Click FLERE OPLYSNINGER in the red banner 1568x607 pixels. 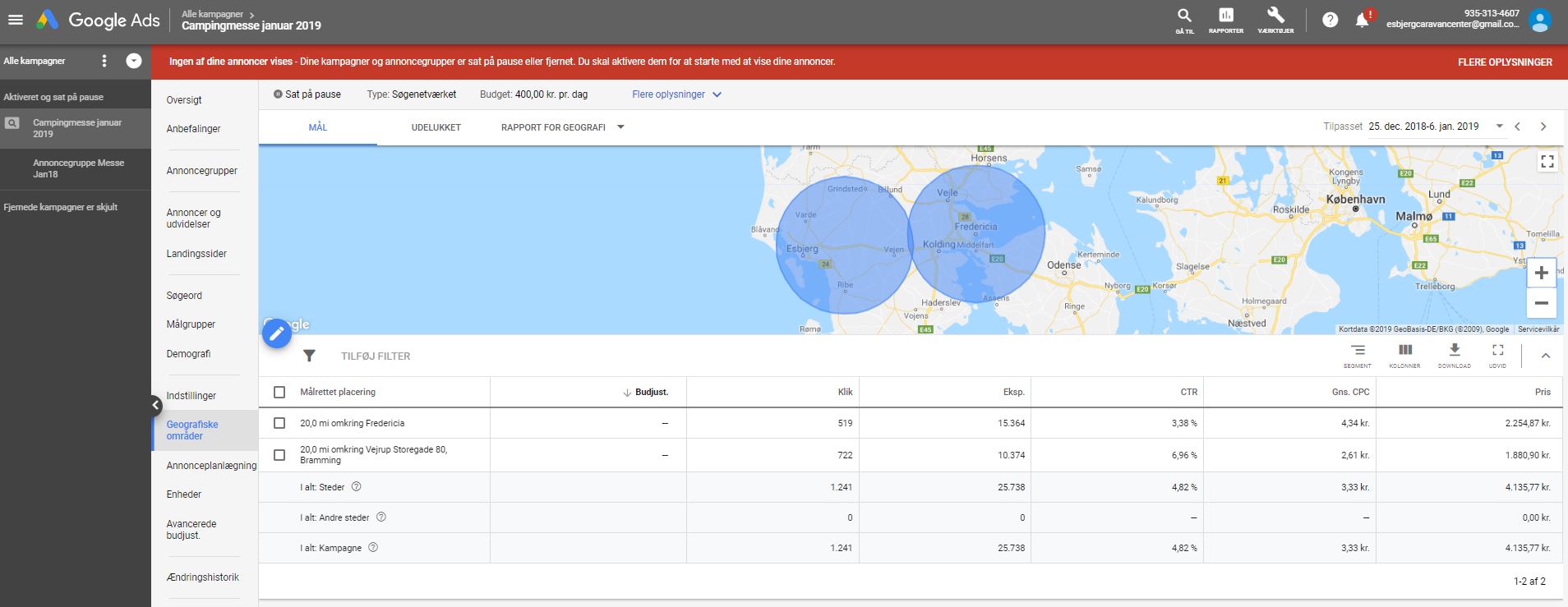1505,62
